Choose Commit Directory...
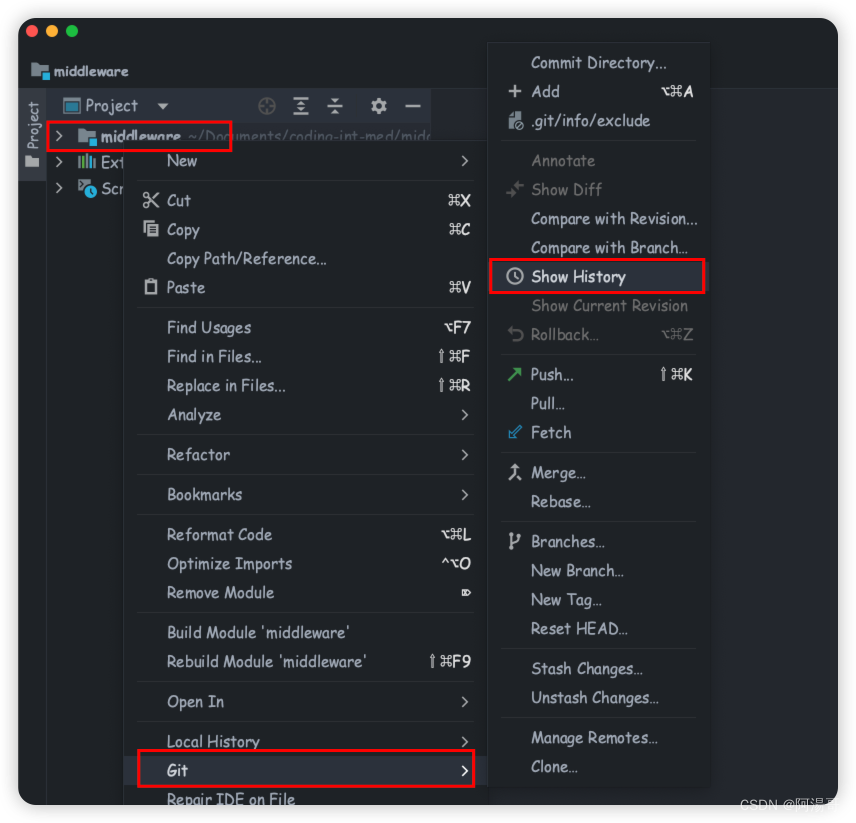Screen dimensions: 856x823 pos(598,63)
